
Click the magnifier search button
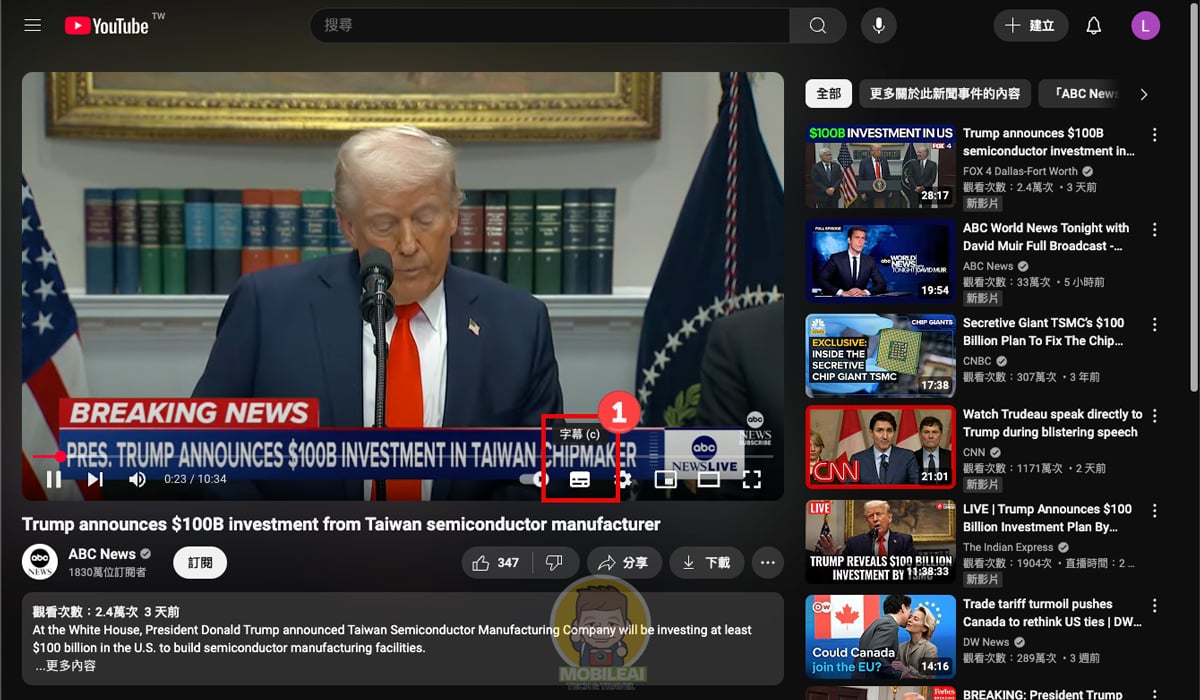(818, 26)
